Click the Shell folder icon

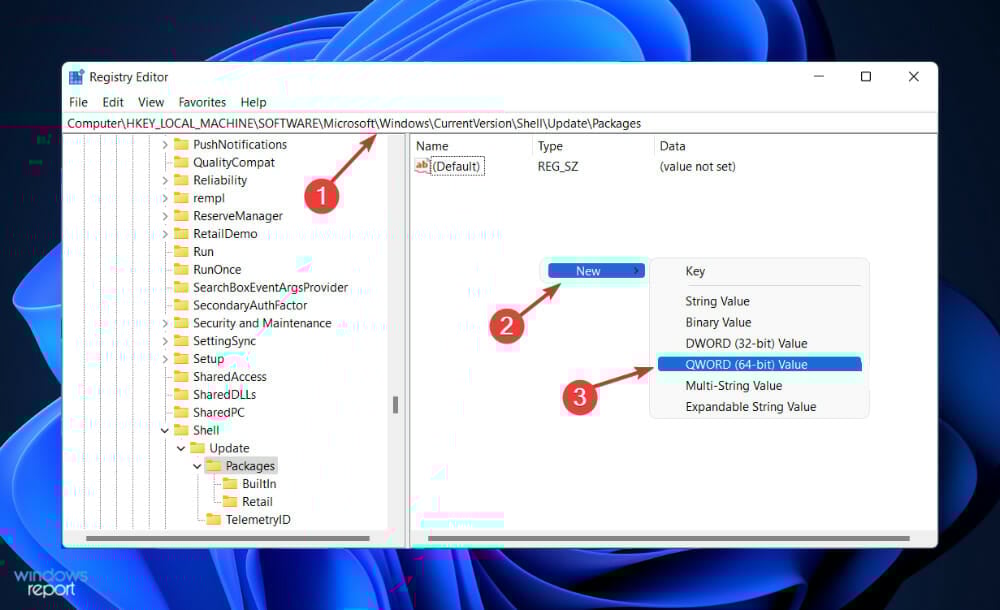click(182, 430)
